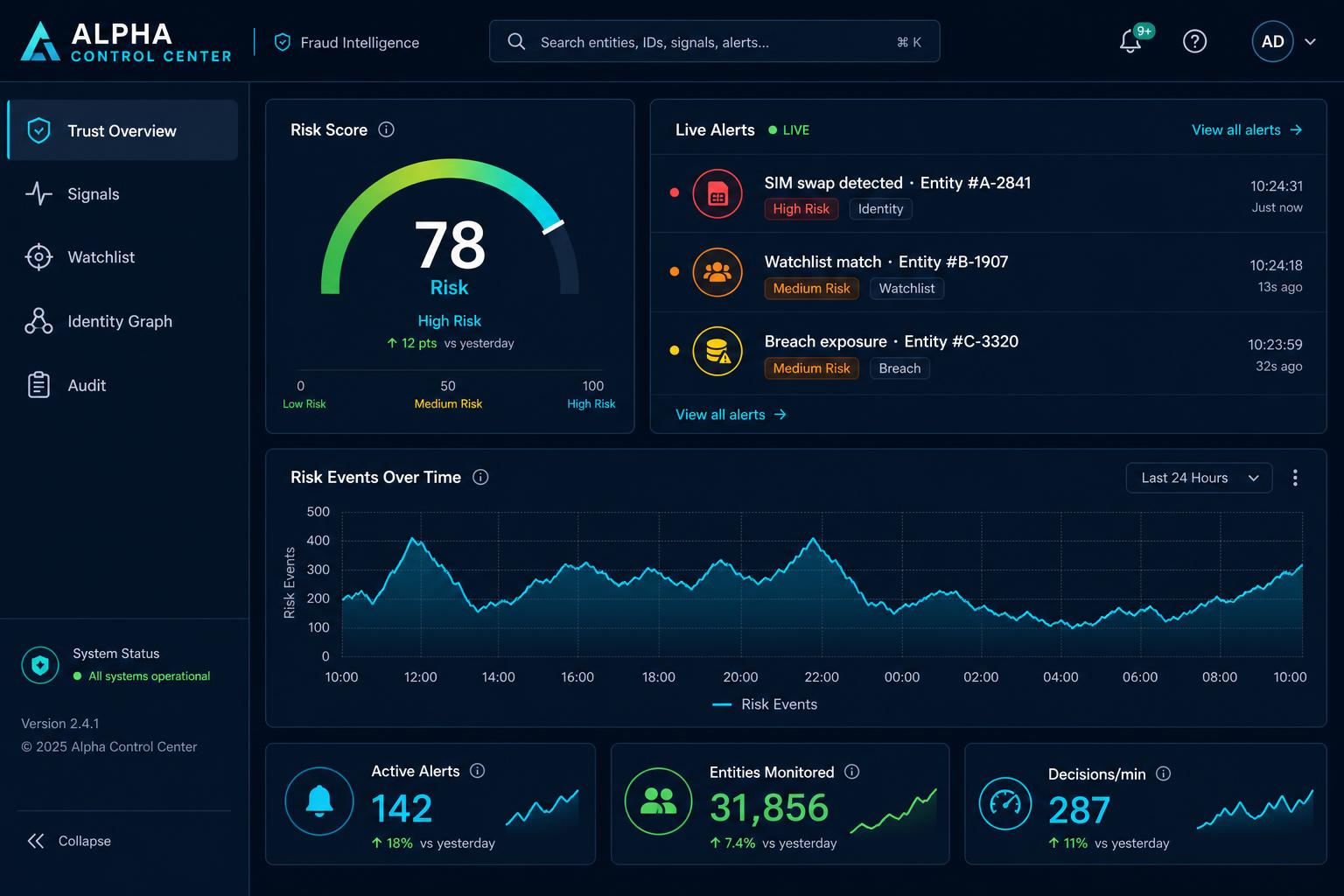Click the Watchlist crosshair target icon
This screenshot has height=896, width=1344.
click(x=38, y=257)
